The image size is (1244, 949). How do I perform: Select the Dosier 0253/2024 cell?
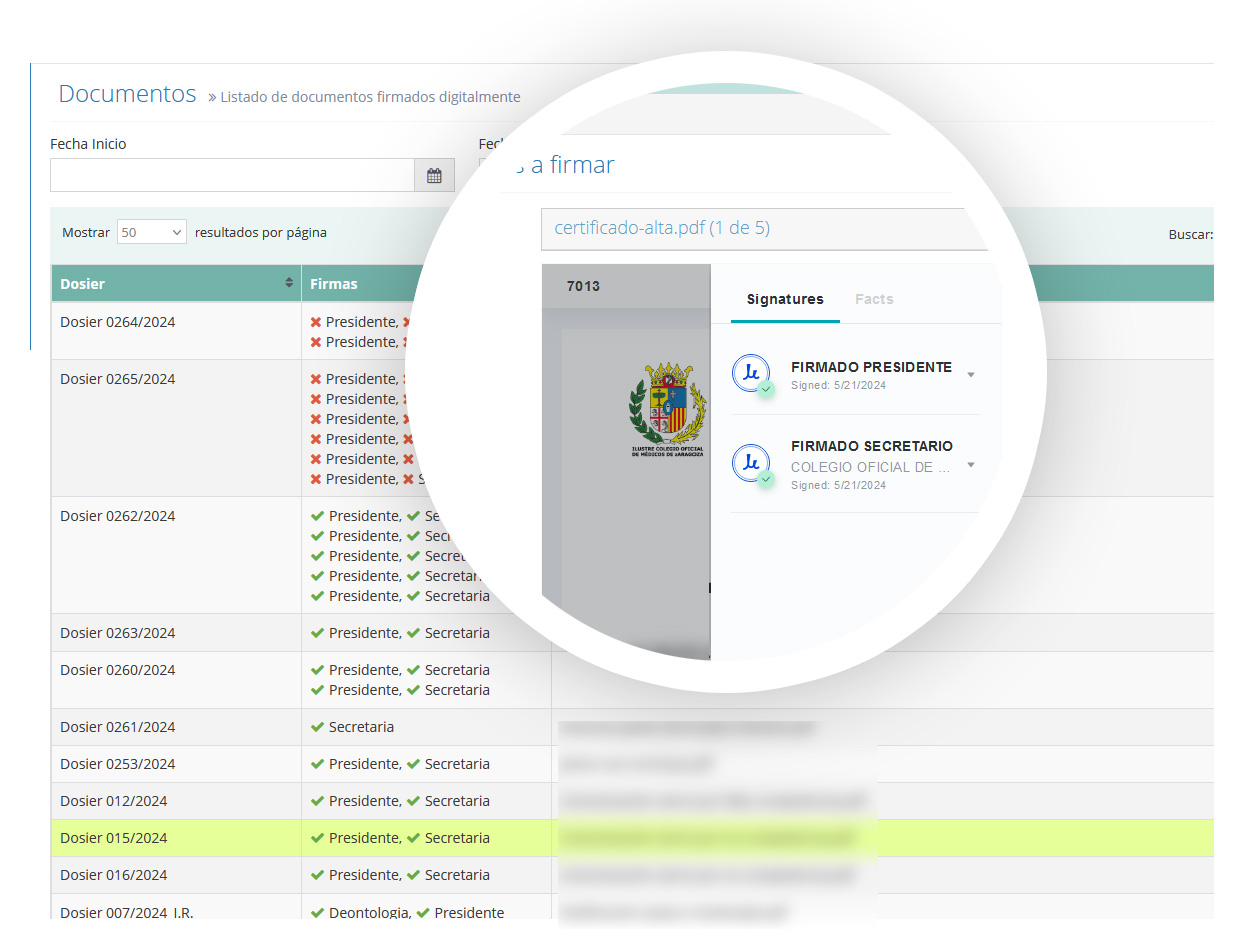[x=176, y=764]
